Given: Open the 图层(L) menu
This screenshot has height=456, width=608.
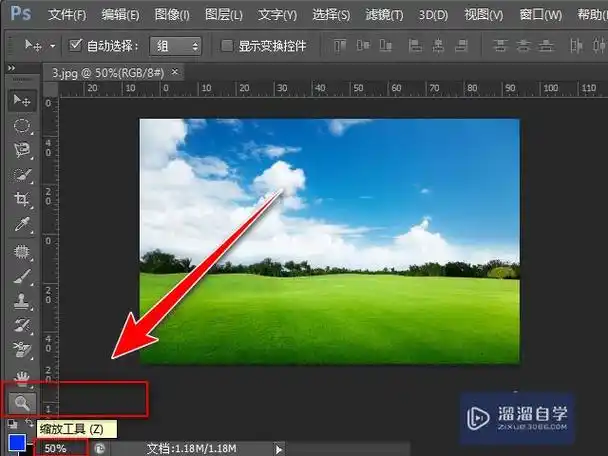Looking at the screenshot, I should click(x=224, y=15).
